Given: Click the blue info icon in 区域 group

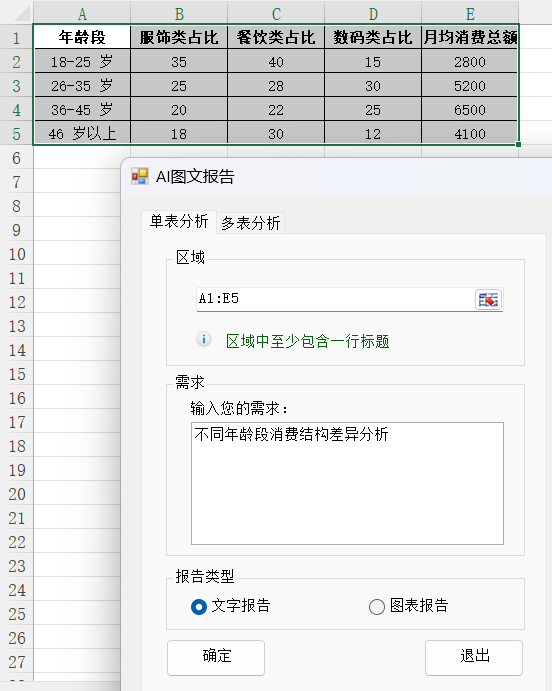Looking at the screenshot, I should click(x=204, y=339).
